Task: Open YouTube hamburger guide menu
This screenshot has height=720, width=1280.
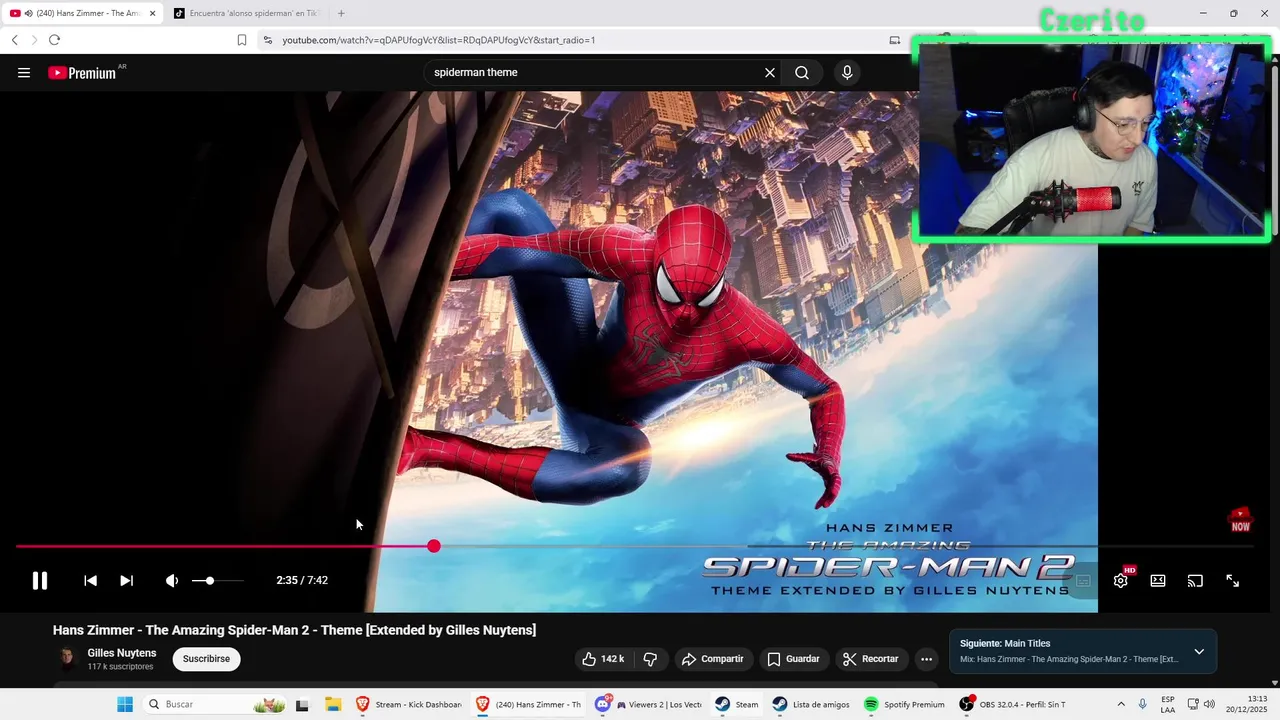Action: (24, 73)
